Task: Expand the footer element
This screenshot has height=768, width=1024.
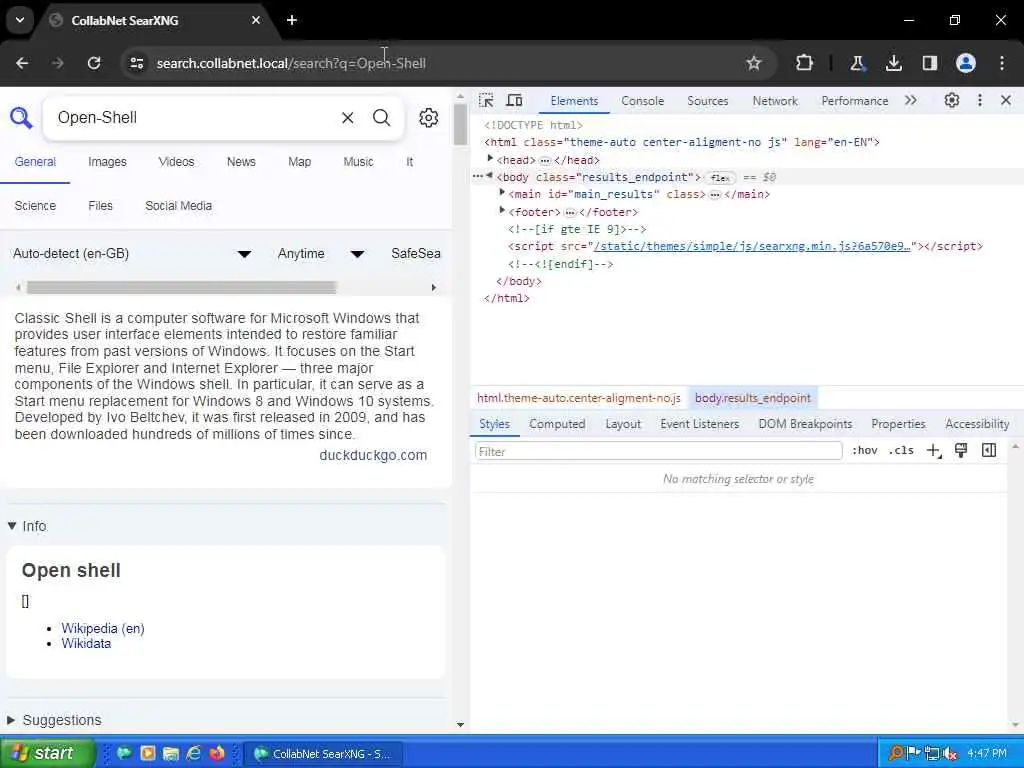Action: click(502, 210)
